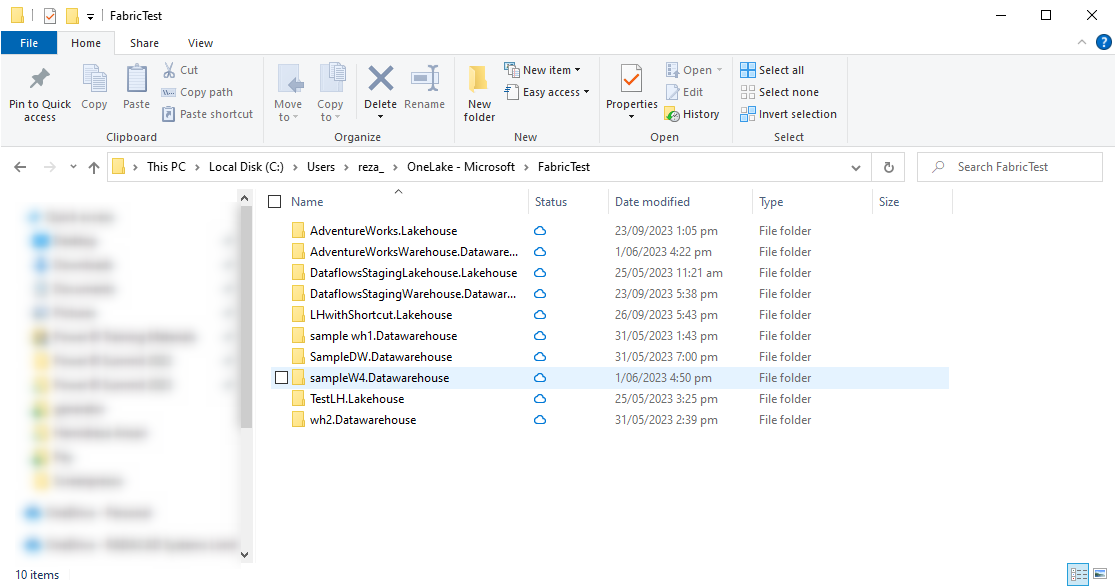Toggle the select-all checkbox in Name header
This screenshot has width=1116, height=587.
[x=275, y=202]
